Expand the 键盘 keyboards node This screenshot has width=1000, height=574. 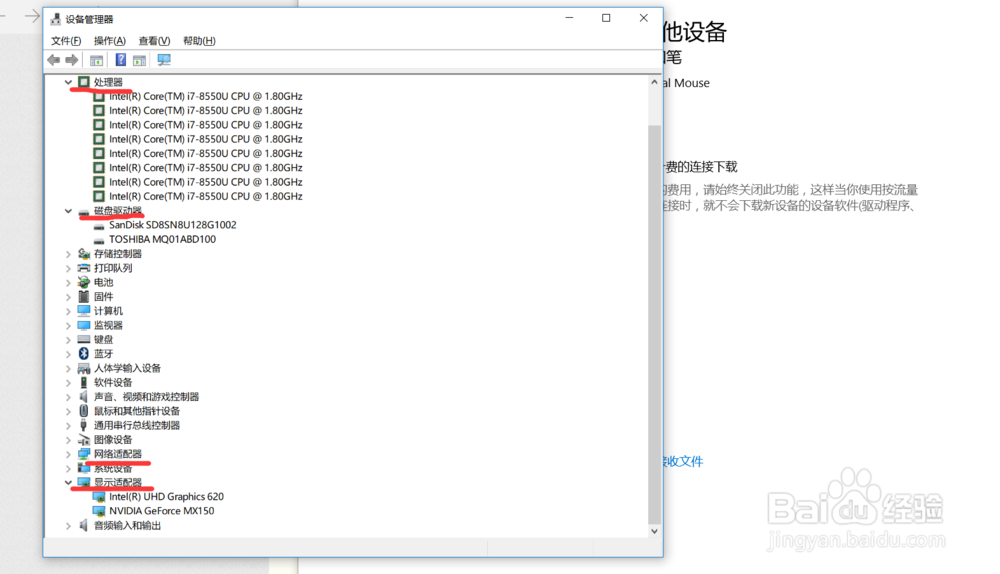click(68, 339)
